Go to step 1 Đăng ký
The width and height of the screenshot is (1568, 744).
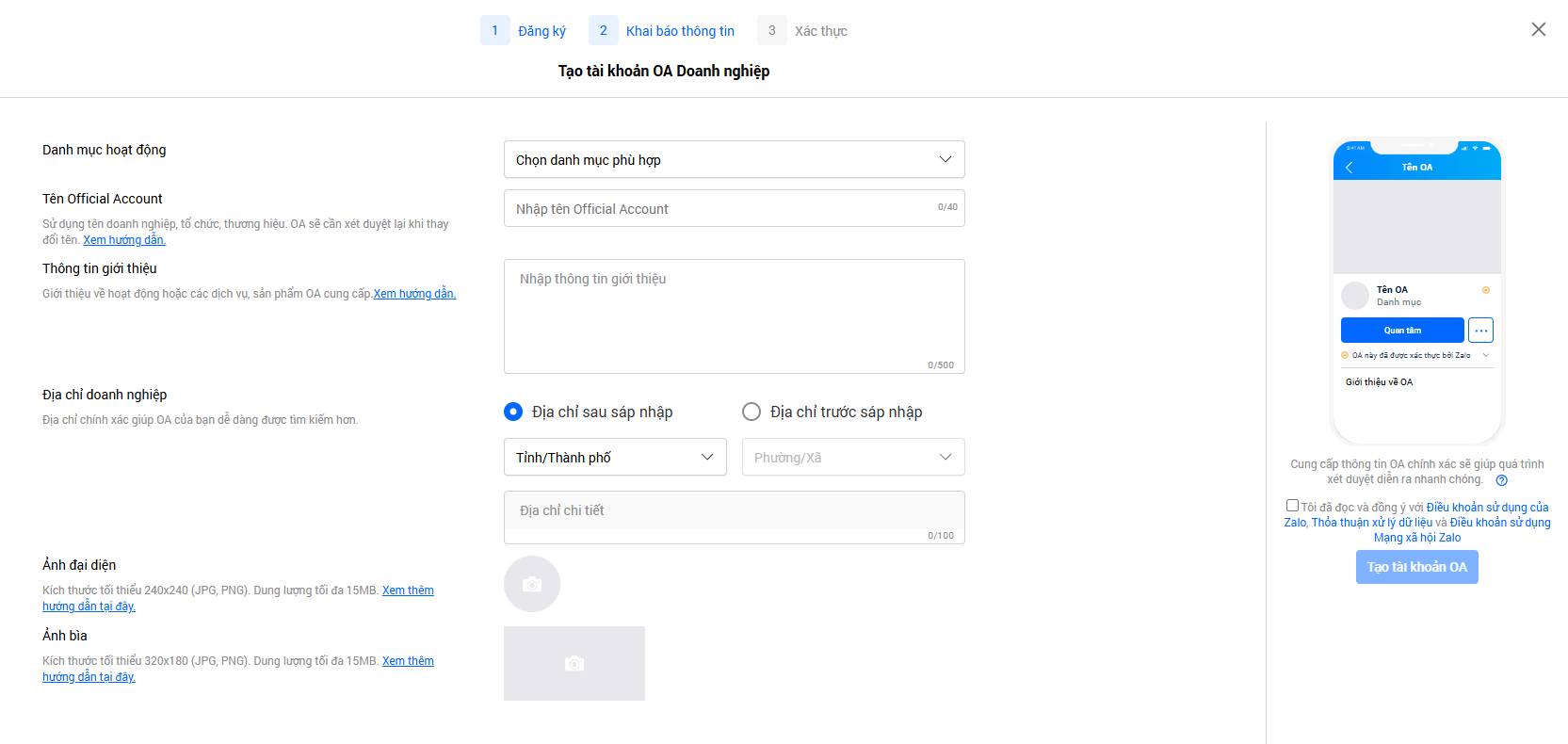click(524, 31)
